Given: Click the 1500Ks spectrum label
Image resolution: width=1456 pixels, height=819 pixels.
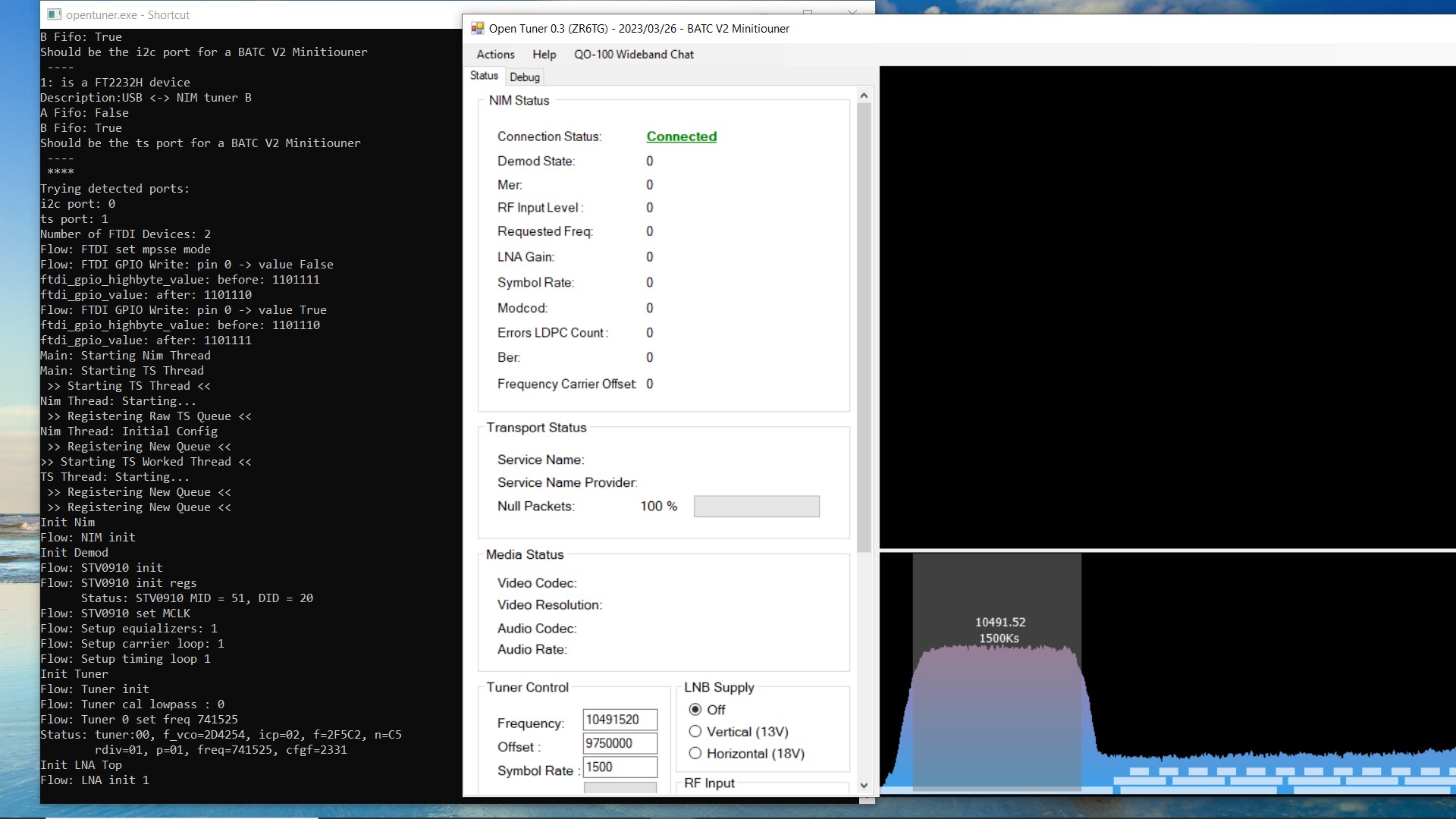Looking at the screenshot, I should tap(998, 639).
